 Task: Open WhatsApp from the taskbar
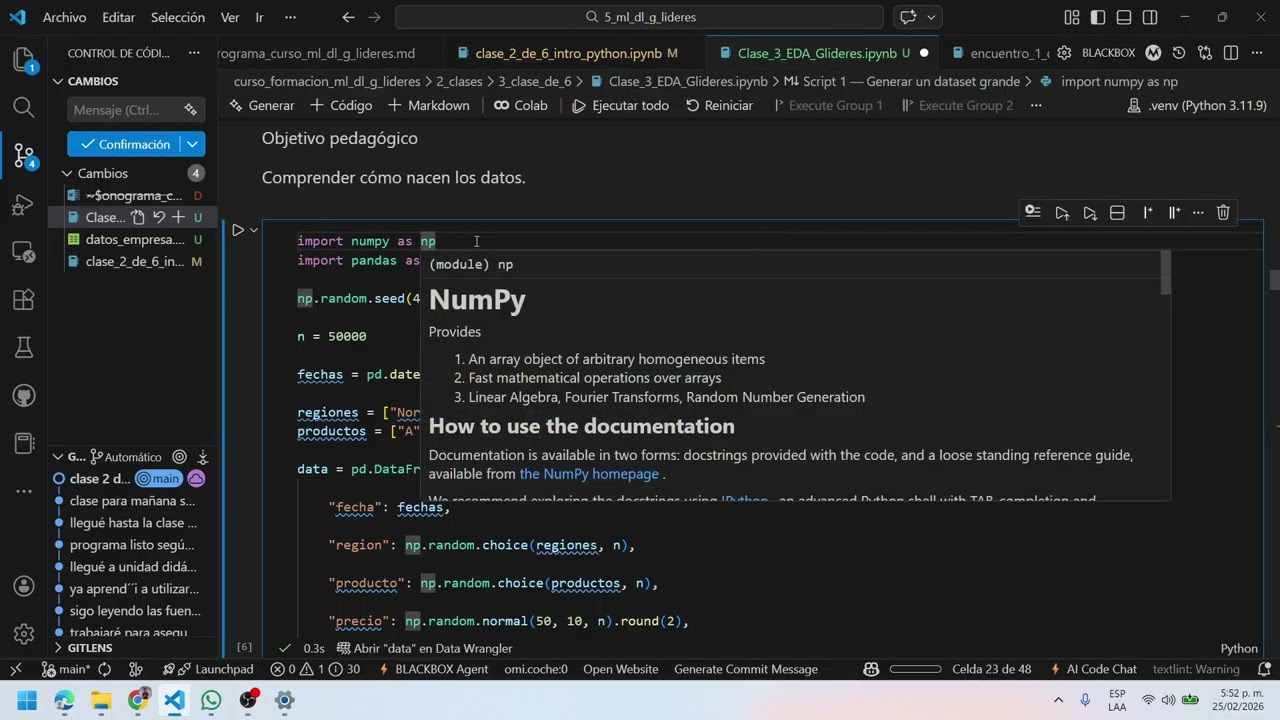tap(211, 700)
